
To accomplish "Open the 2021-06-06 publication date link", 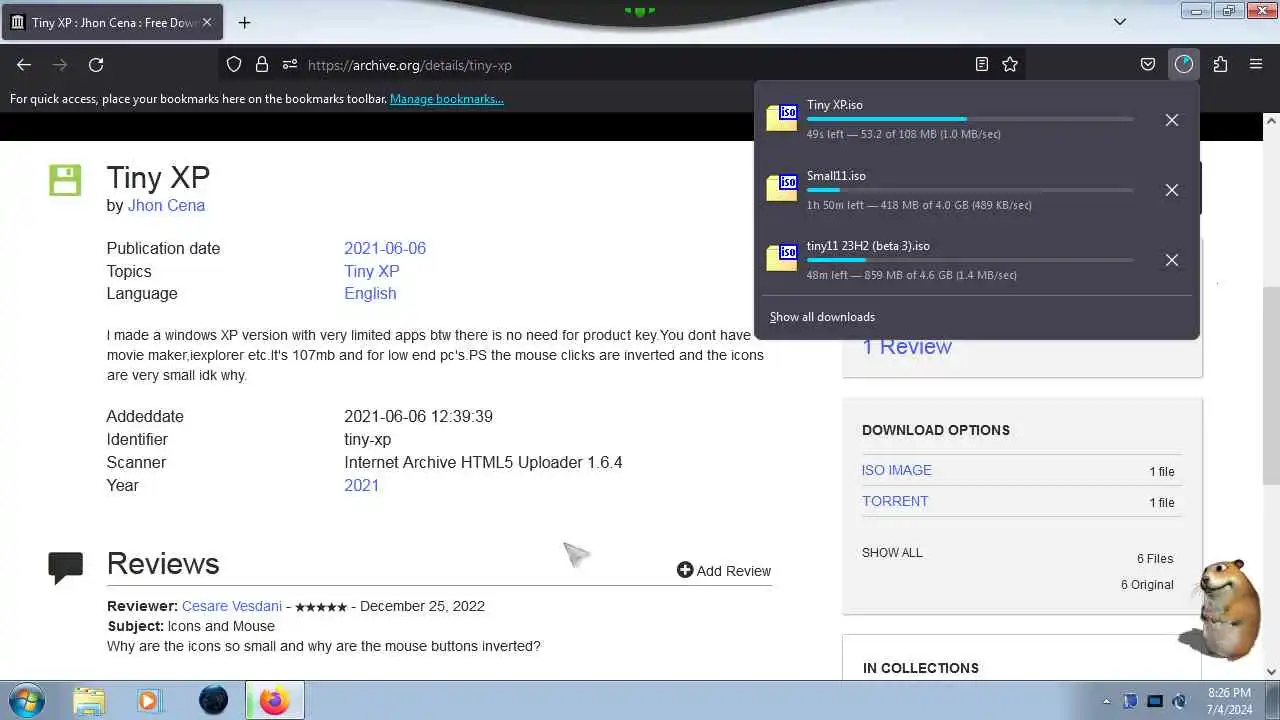I will pyautogui.click(x=385, y=248).
